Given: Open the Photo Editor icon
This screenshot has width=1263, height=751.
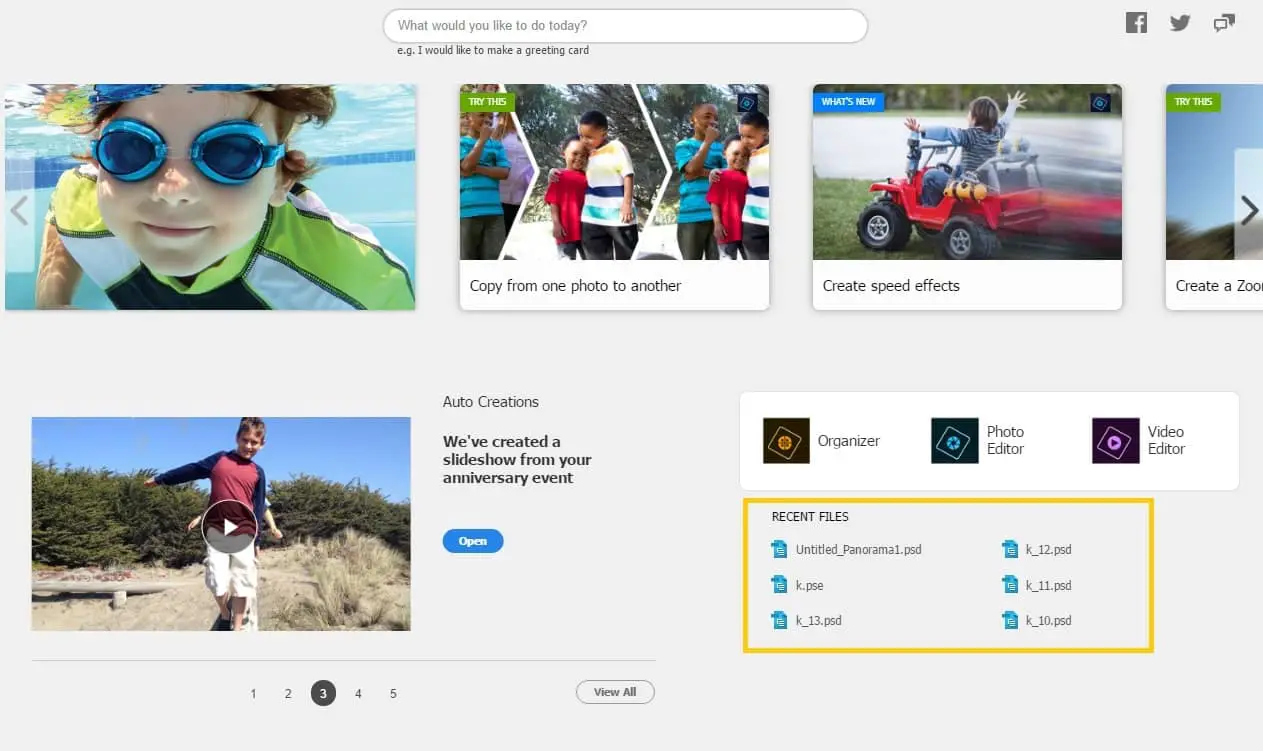Looking at the screenshot, I should click(x=954, y=441).
